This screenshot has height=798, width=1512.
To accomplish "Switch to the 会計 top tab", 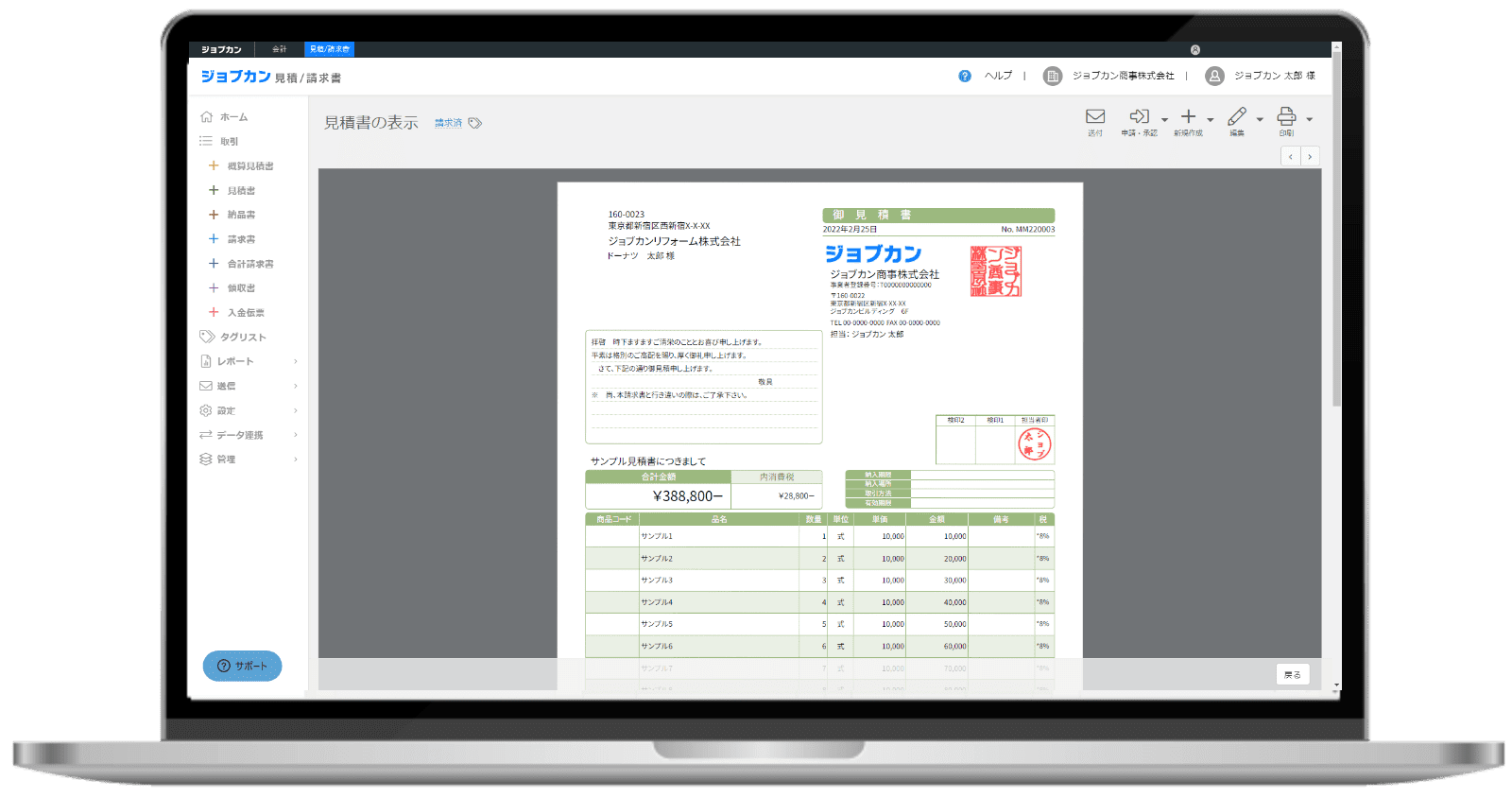I will (280, 49).
